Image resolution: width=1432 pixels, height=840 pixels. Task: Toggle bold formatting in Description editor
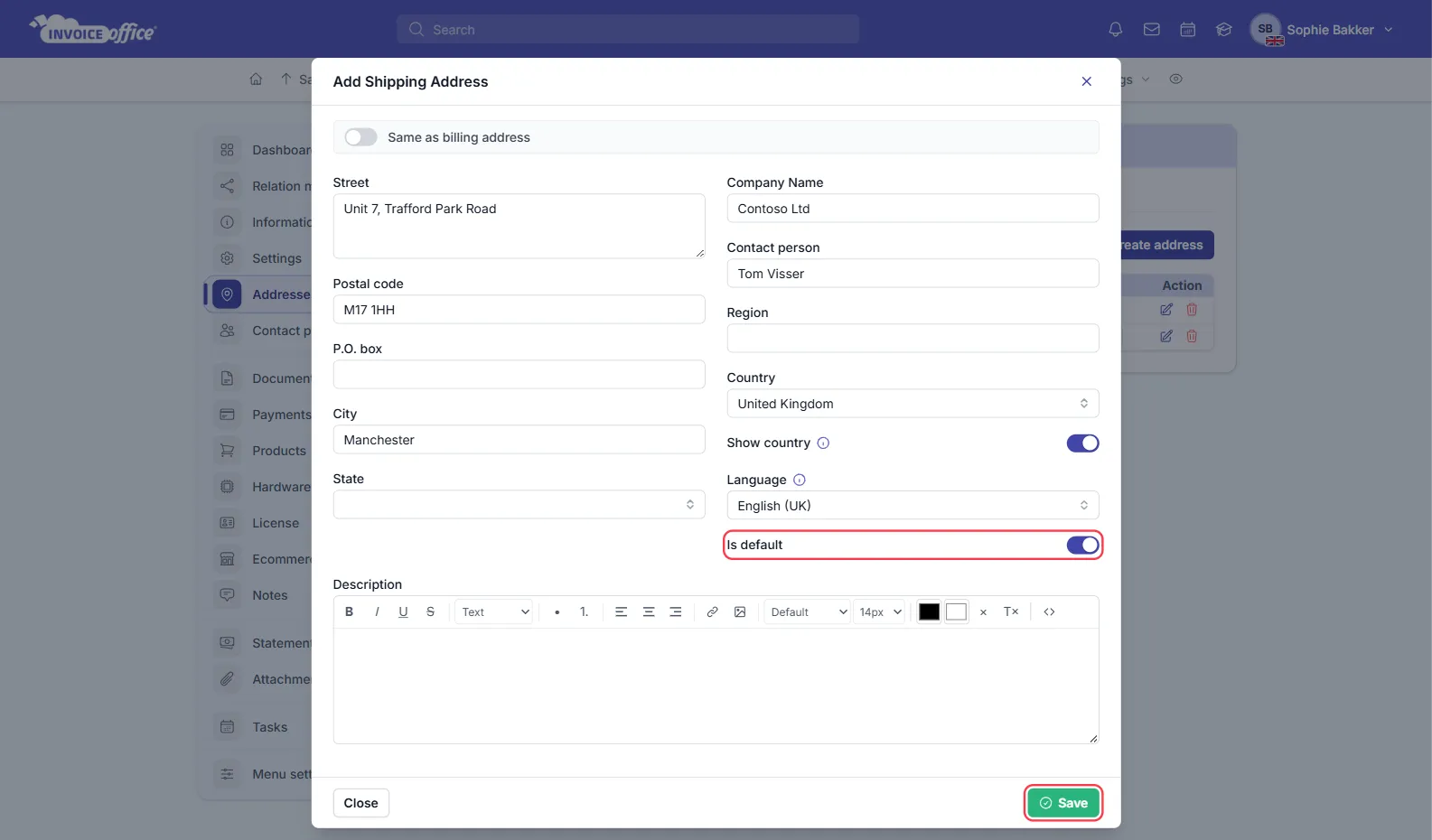349,612
